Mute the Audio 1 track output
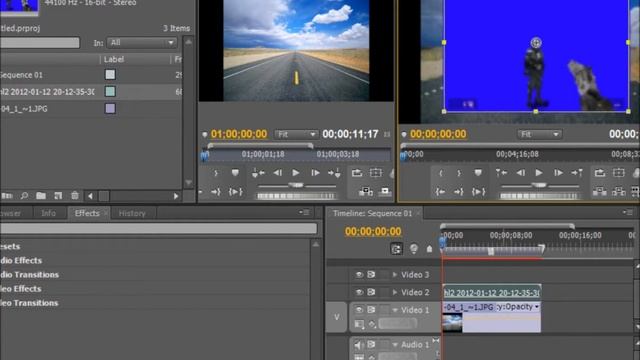The image size is (640, 360). 359,345
